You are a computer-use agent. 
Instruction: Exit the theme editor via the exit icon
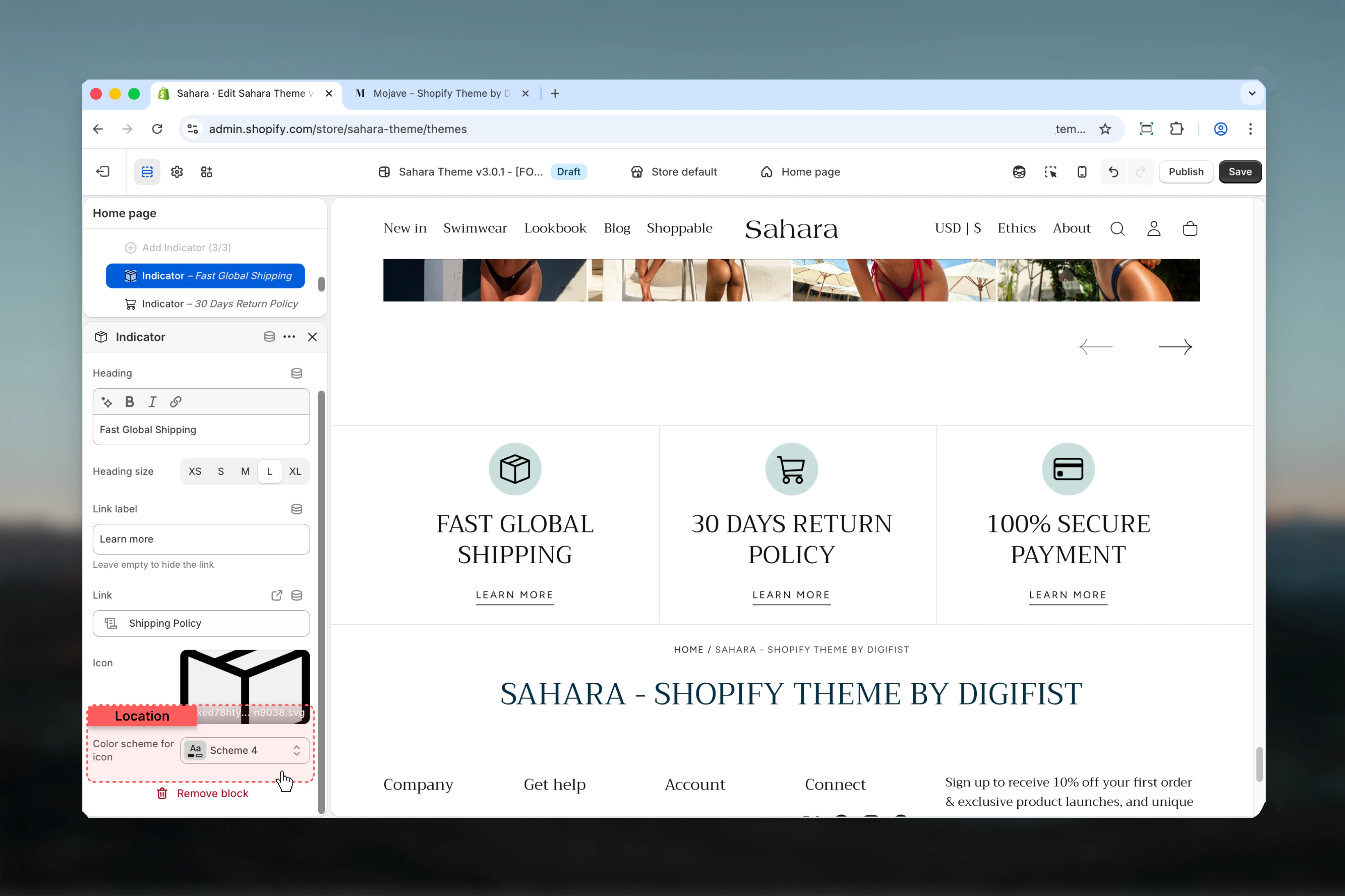(103, 172)
